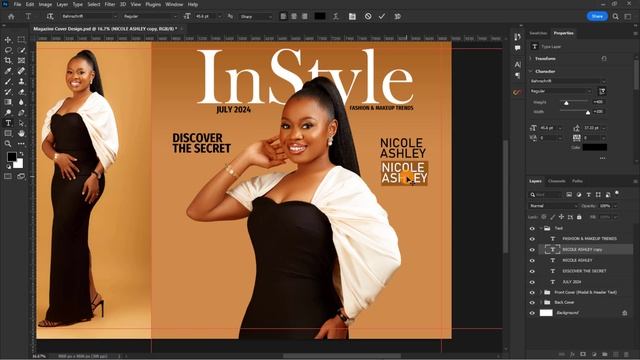Expand the Transform section in Properties
Viewport: 640px width, 360px height.
531,58
